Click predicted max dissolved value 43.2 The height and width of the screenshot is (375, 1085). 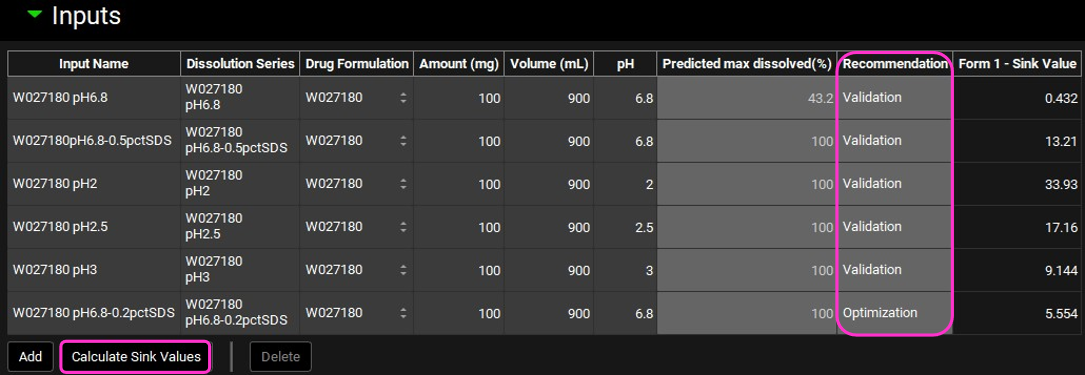(747, 98)
